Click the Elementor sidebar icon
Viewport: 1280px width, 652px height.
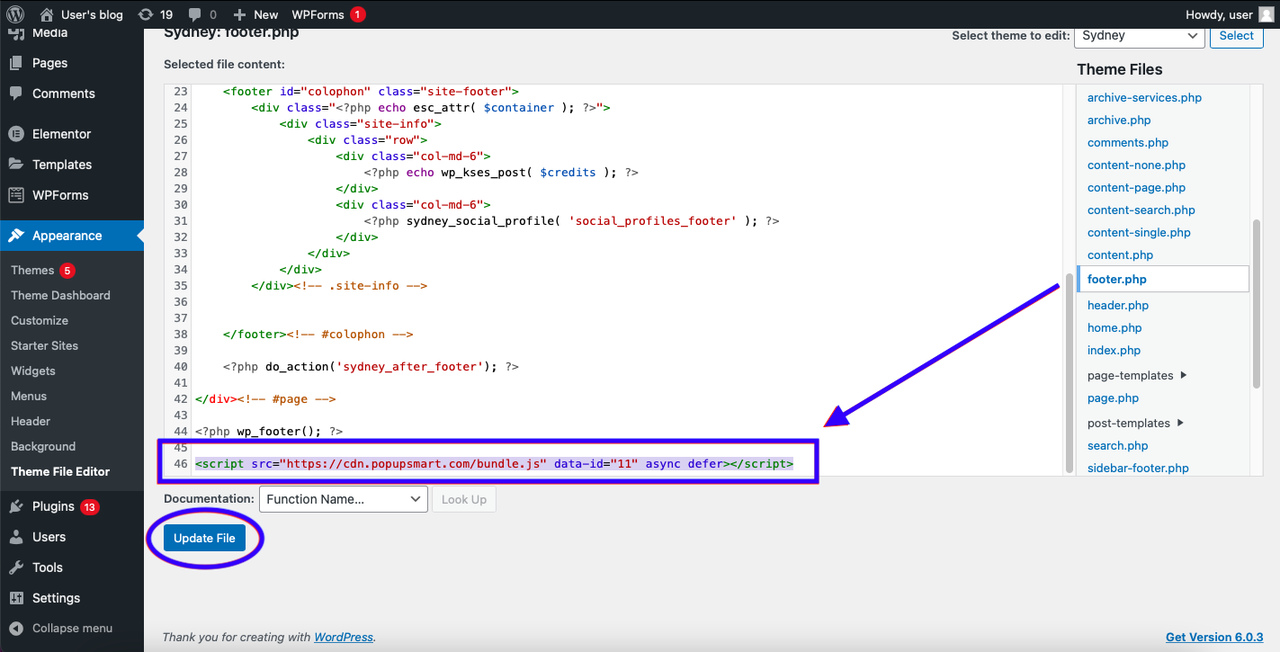(16, 134)
